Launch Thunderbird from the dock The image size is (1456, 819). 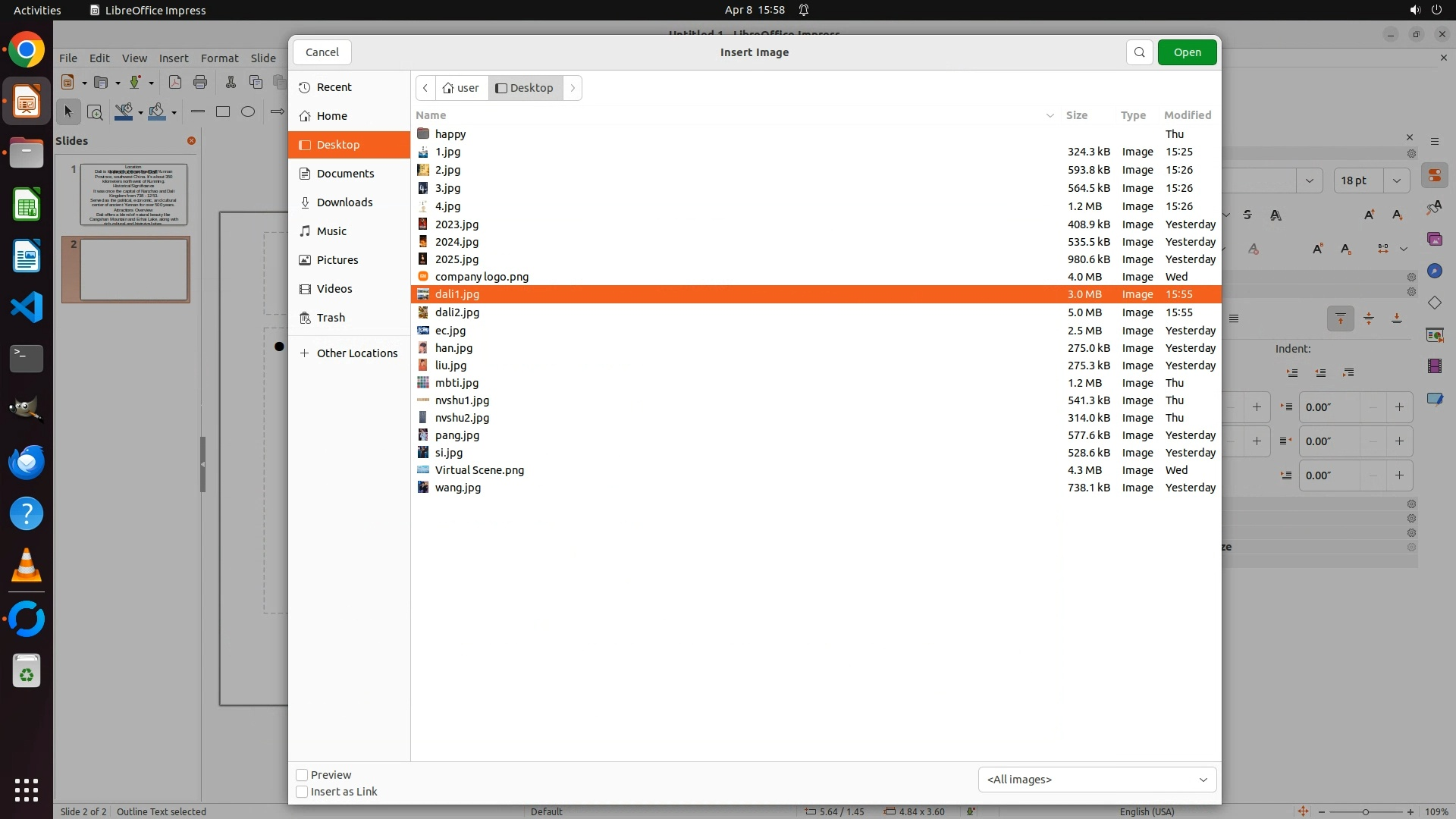[x=27, y=462]
